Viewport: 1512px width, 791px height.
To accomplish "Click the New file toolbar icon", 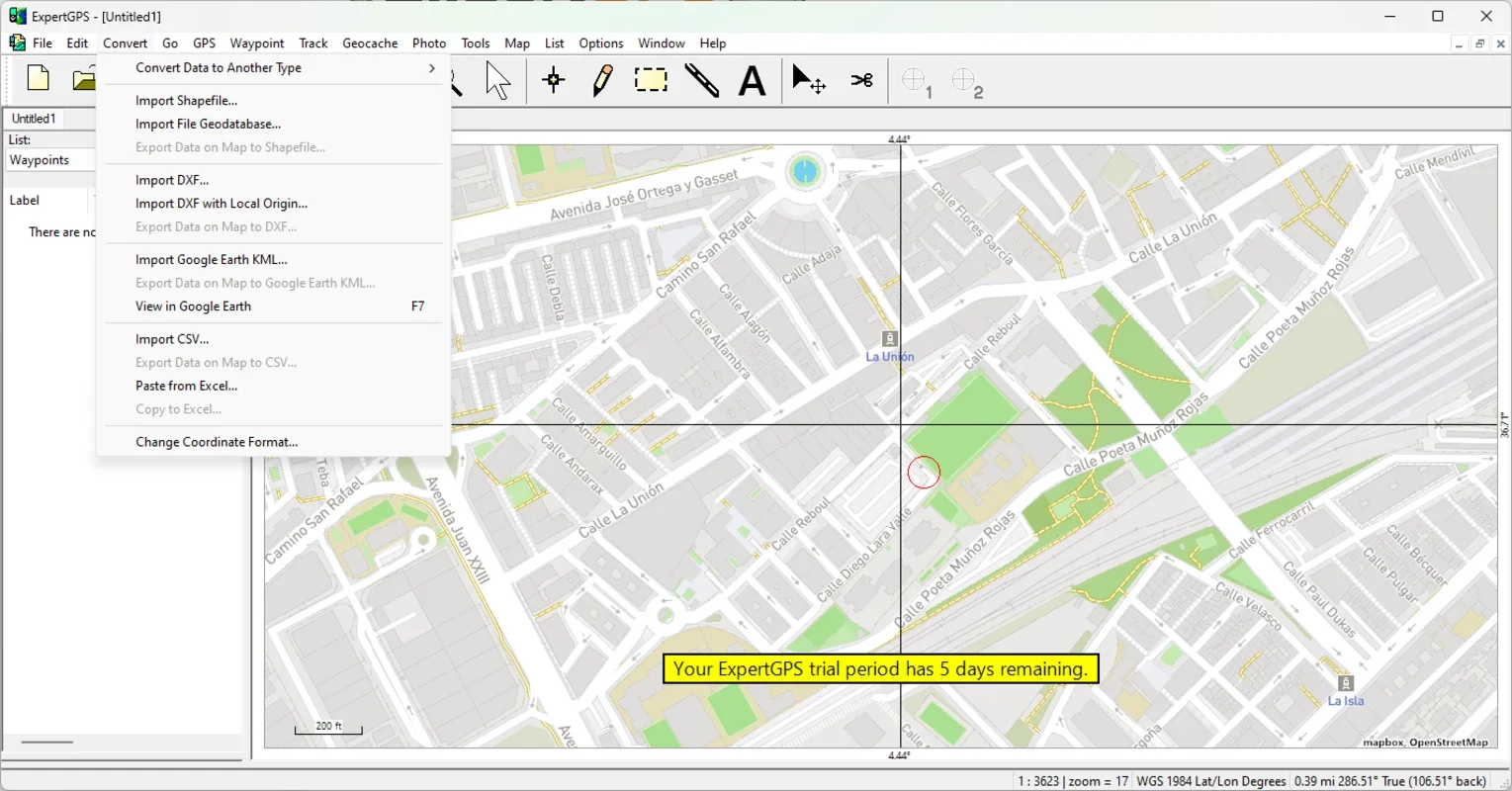I will point(39,79).
